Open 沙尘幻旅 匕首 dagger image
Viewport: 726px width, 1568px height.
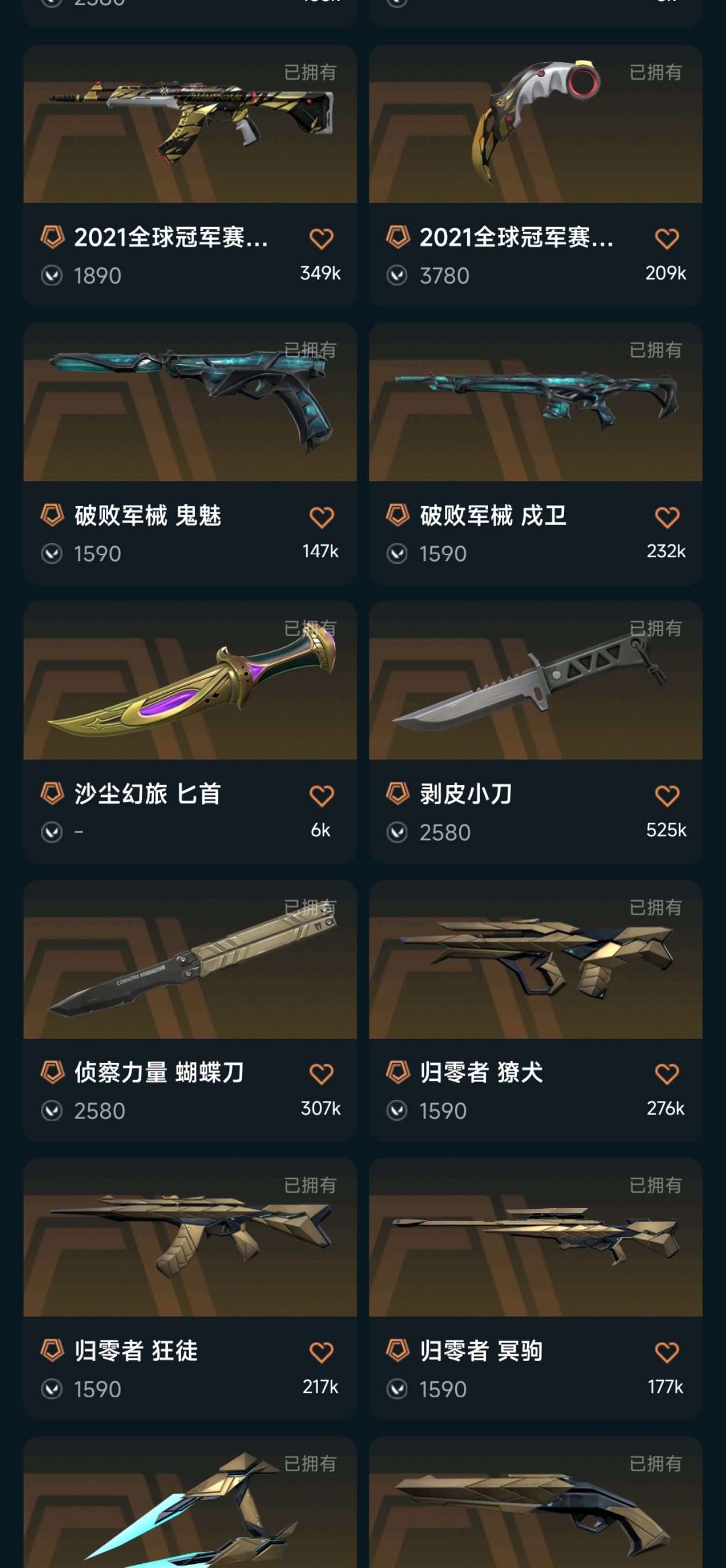(x=190, y=680)
